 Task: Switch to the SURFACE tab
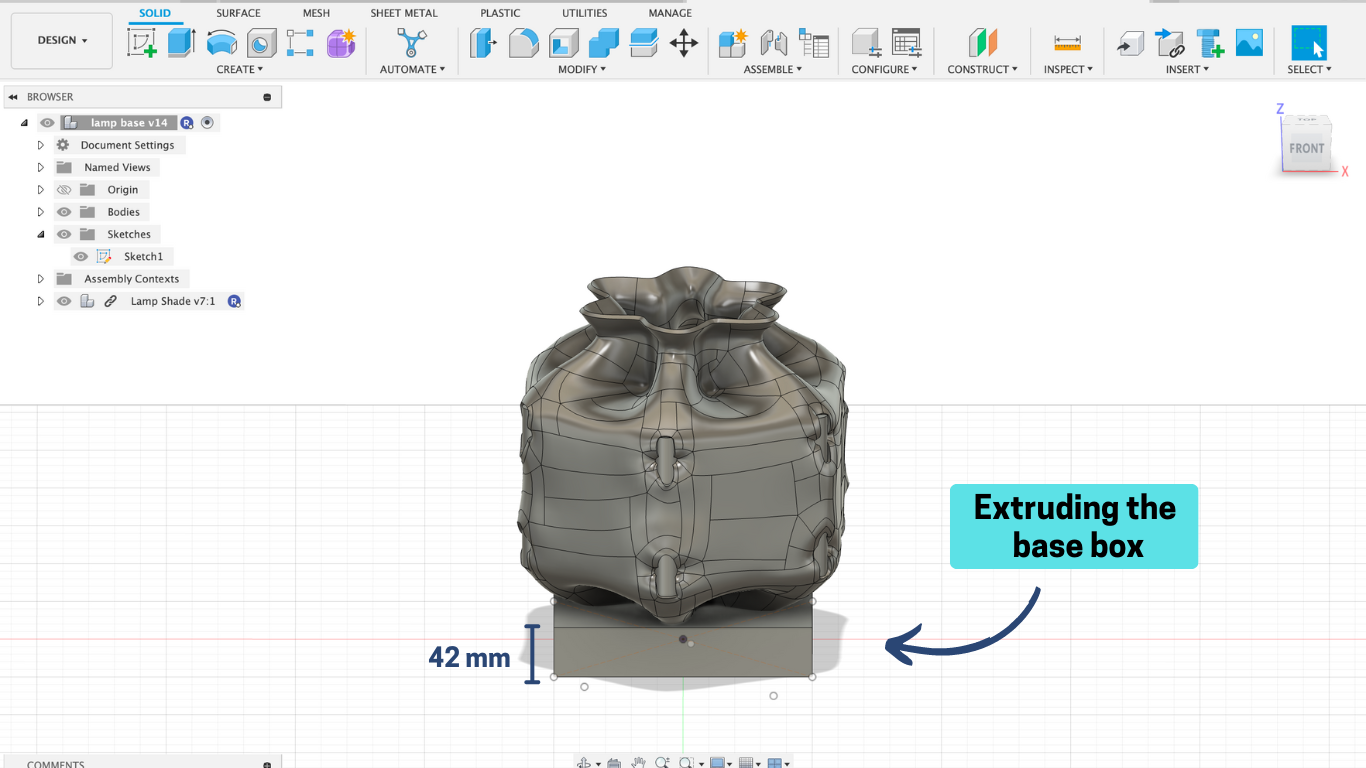(x=238, y=13)
